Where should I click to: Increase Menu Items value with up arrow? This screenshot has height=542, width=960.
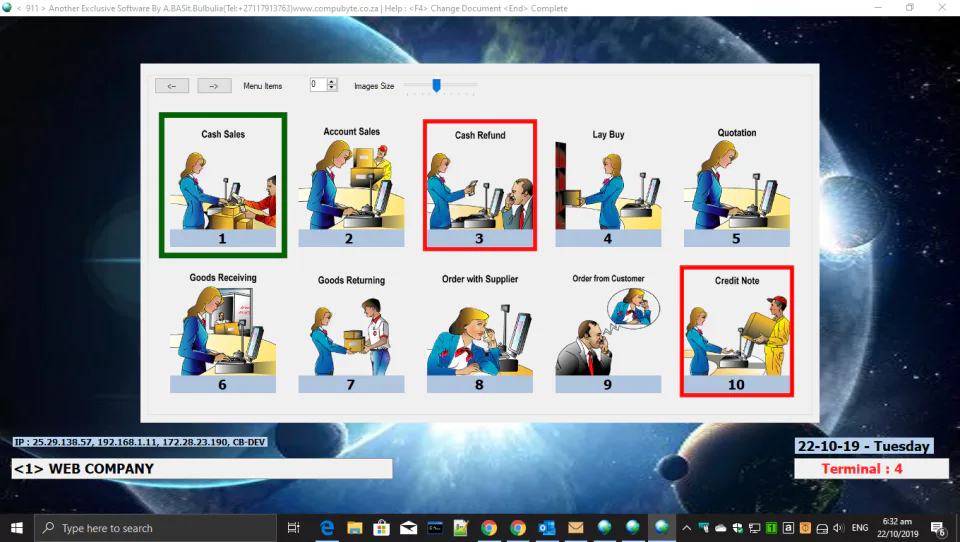(332, 81)
